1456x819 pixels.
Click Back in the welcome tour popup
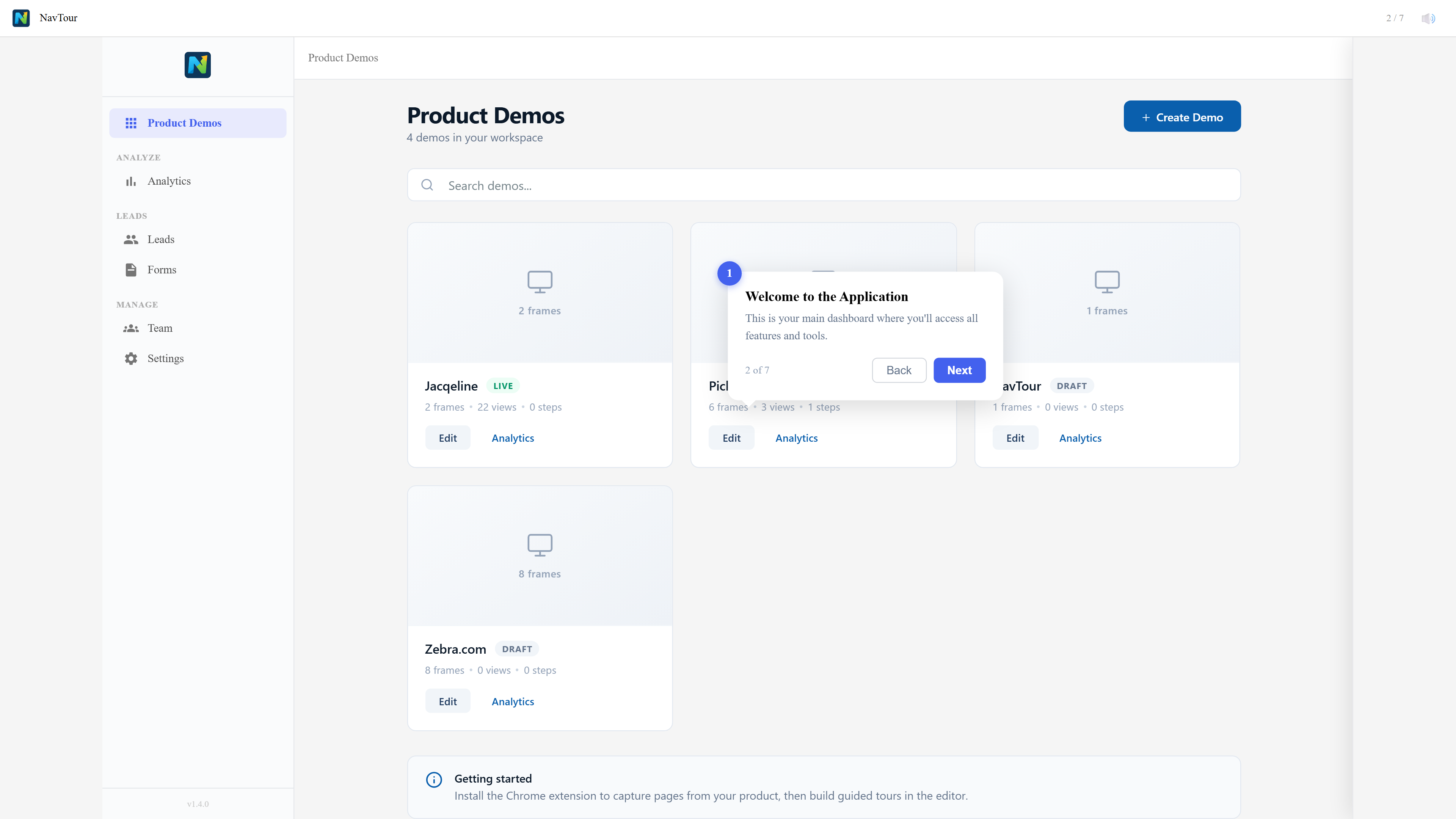(x=899, y=370)
